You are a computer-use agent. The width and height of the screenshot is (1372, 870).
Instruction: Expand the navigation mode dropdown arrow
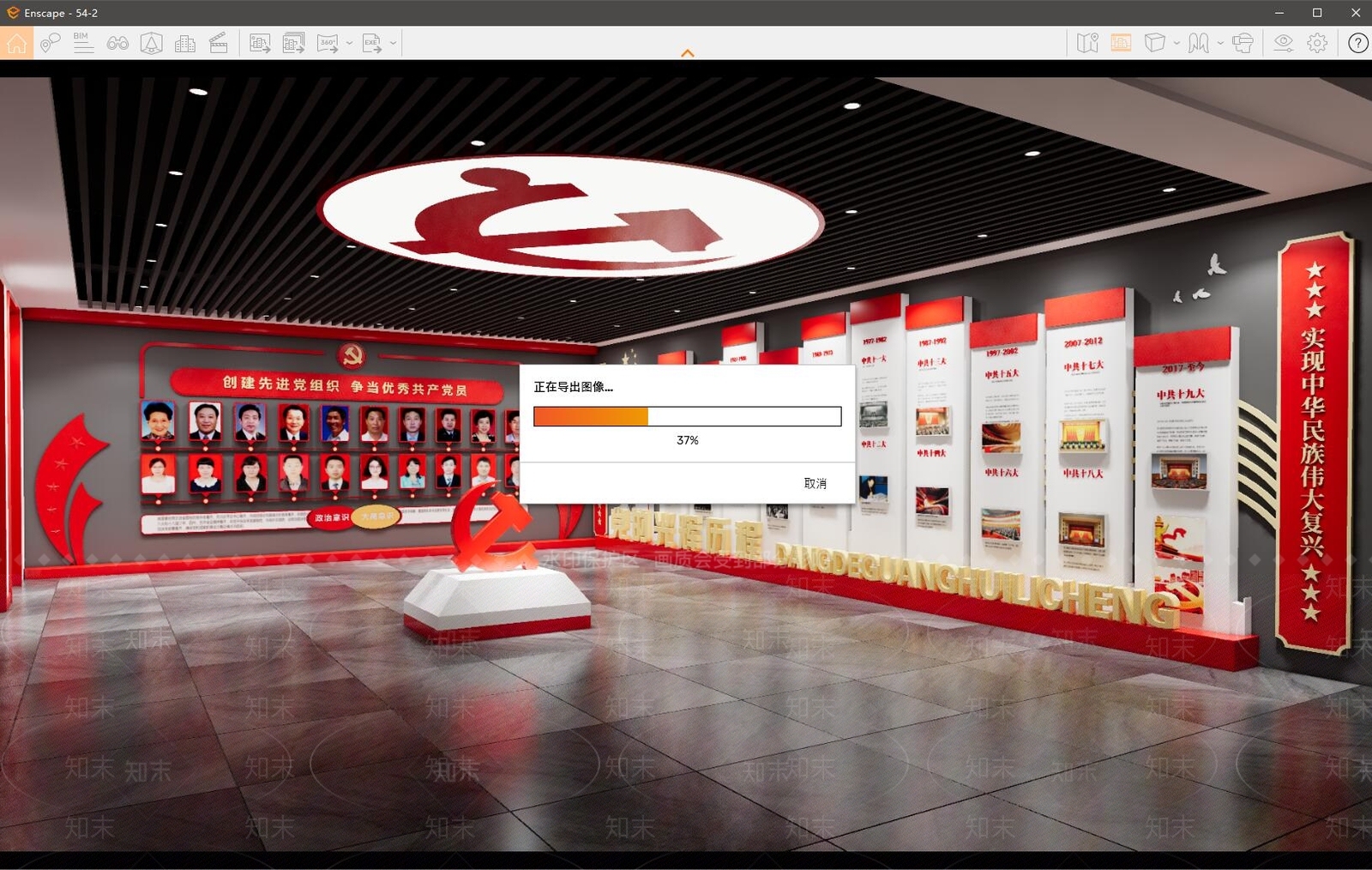point(1220,43)
